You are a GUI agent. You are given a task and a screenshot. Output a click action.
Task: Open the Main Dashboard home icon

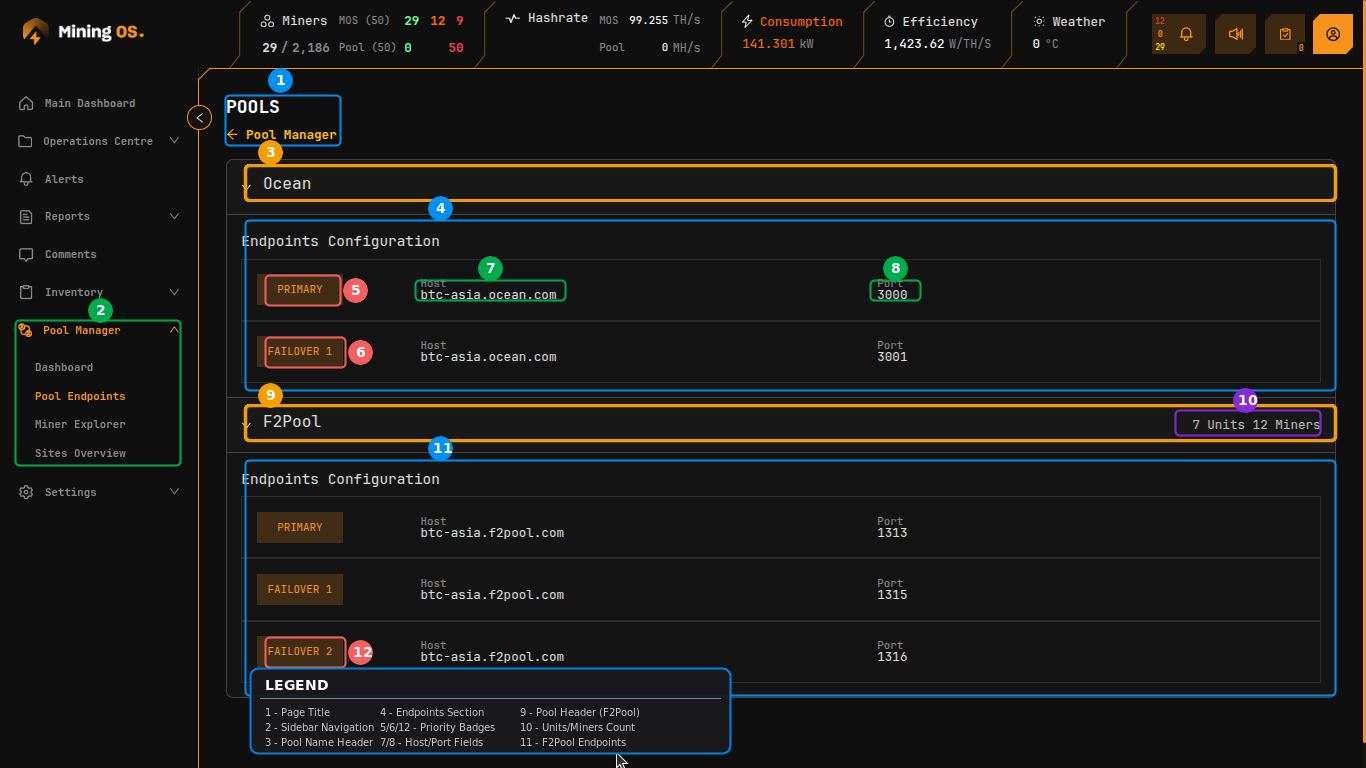tap(26, 103)
